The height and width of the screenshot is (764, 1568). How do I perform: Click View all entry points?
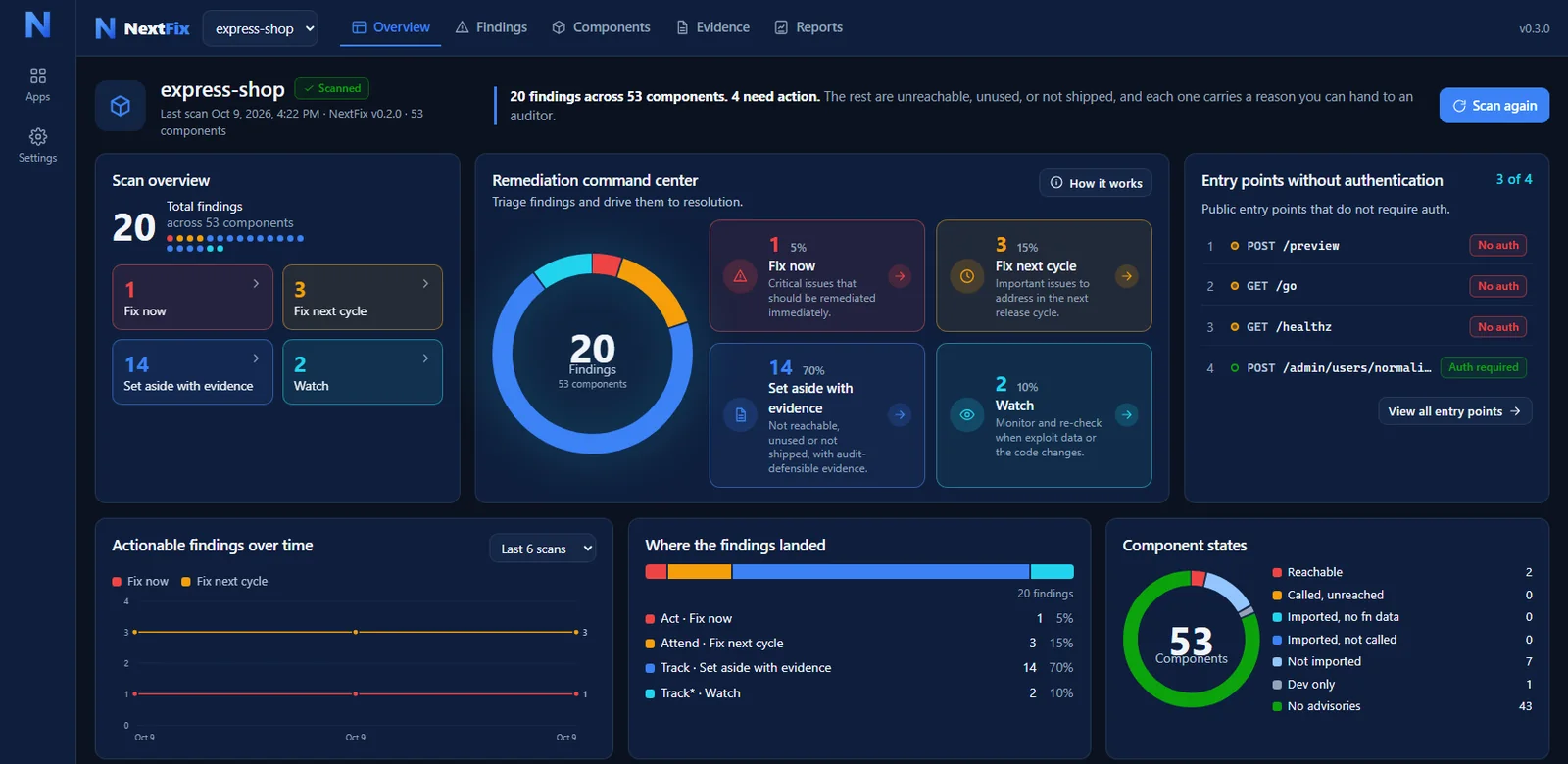tap(1455, 411)
